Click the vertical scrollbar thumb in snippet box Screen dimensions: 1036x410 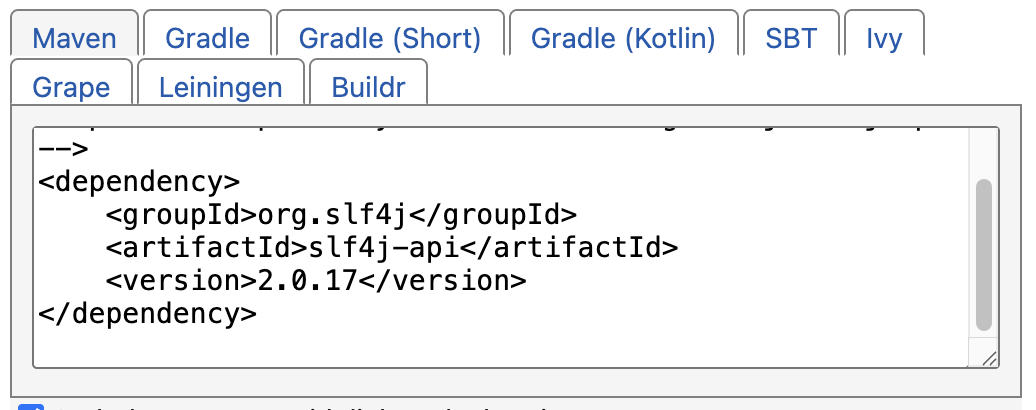click(983, 254)
